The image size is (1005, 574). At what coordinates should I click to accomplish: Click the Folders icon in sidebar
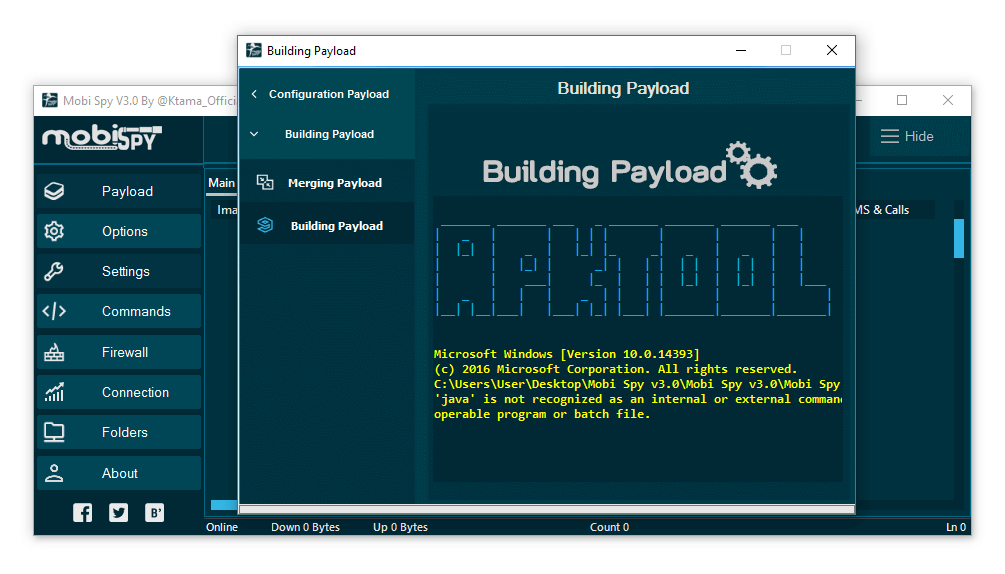pos(54,432)
